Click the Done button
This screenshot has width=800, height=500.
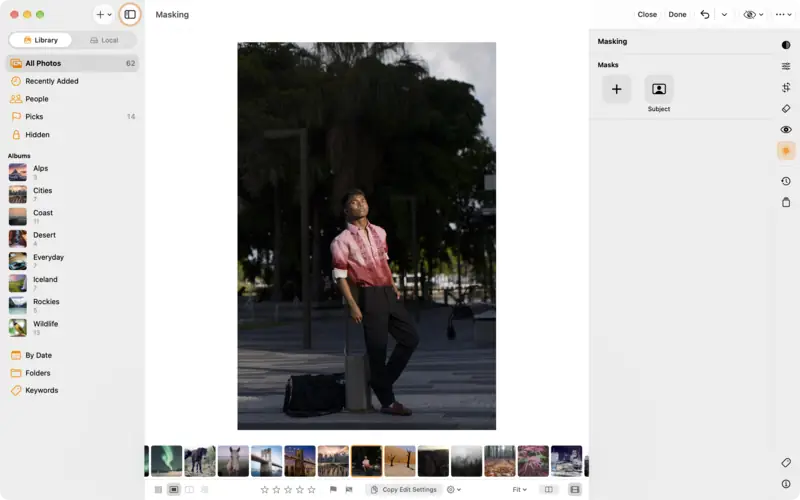tap(677, 14)
